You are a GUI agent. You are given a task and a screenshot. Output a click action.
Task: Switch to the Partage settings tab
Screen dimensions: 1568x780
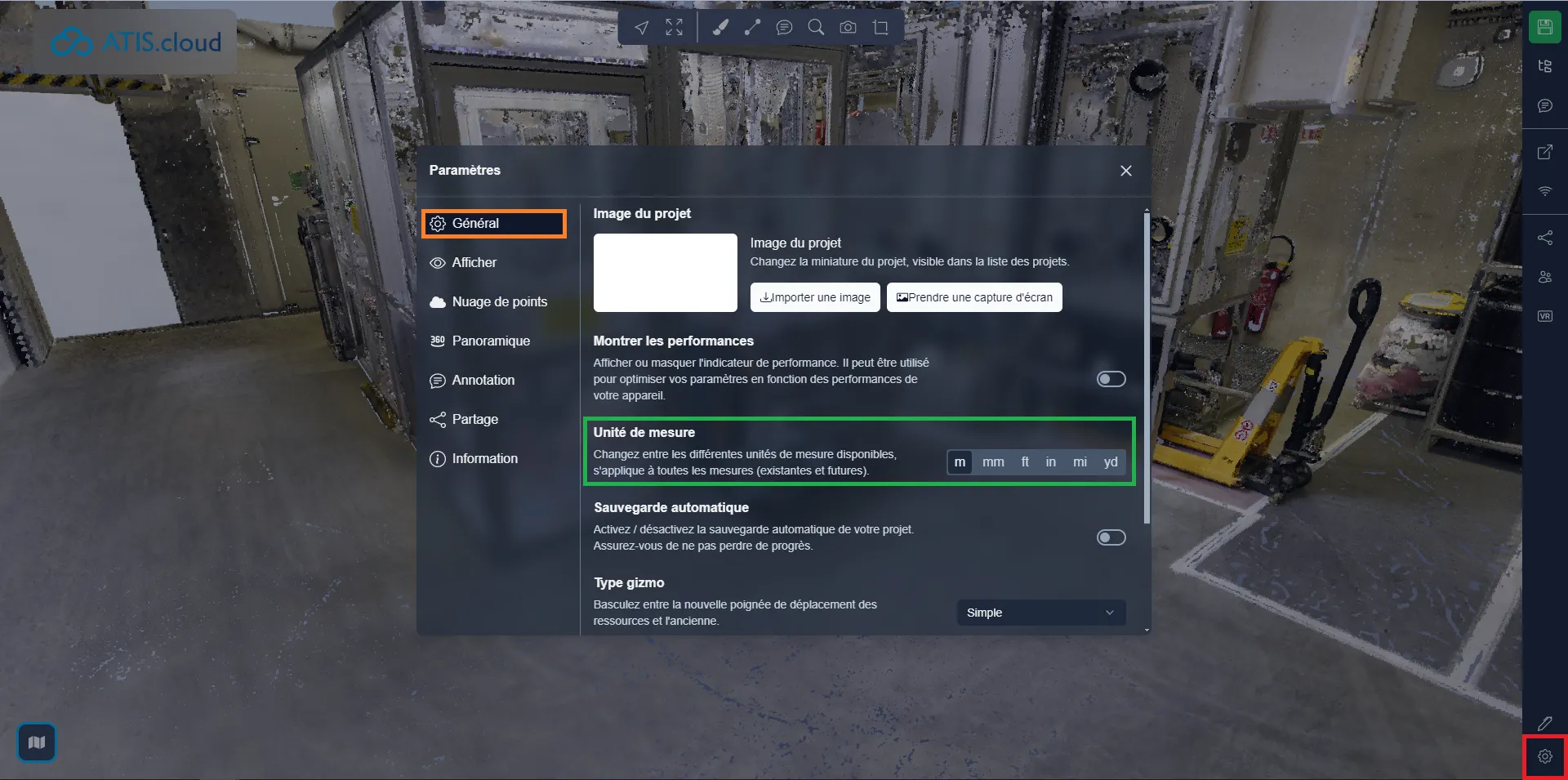[494, 419]
